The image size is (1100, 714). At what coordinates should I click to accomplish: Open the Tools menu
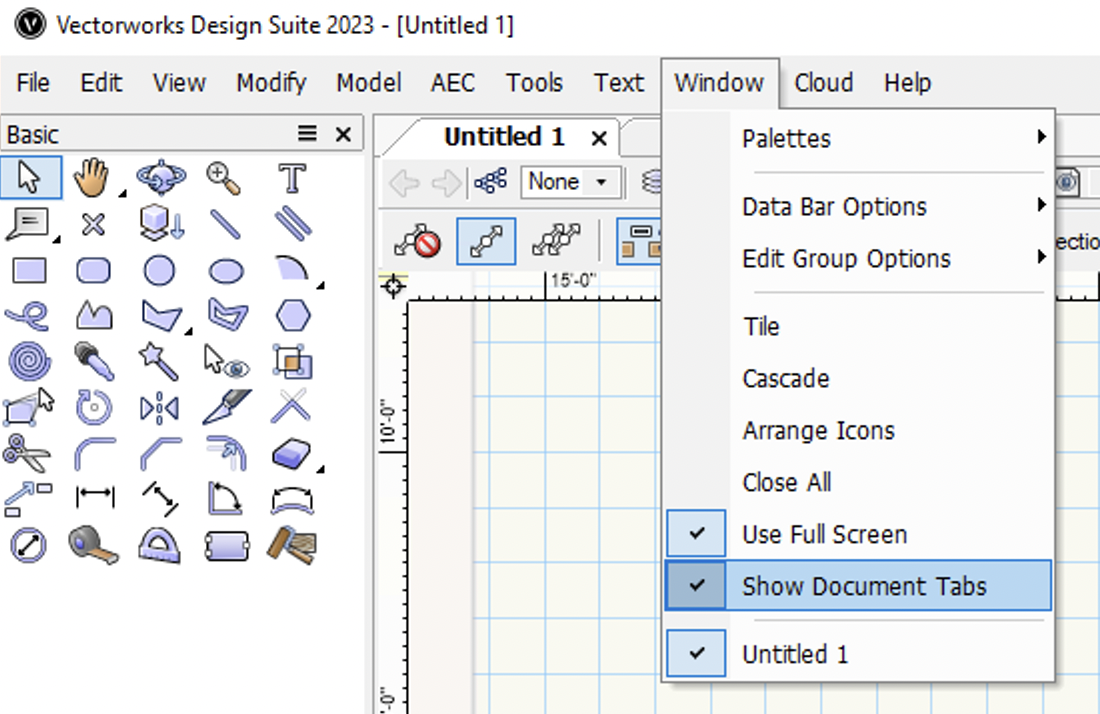[x=534, y=82]
